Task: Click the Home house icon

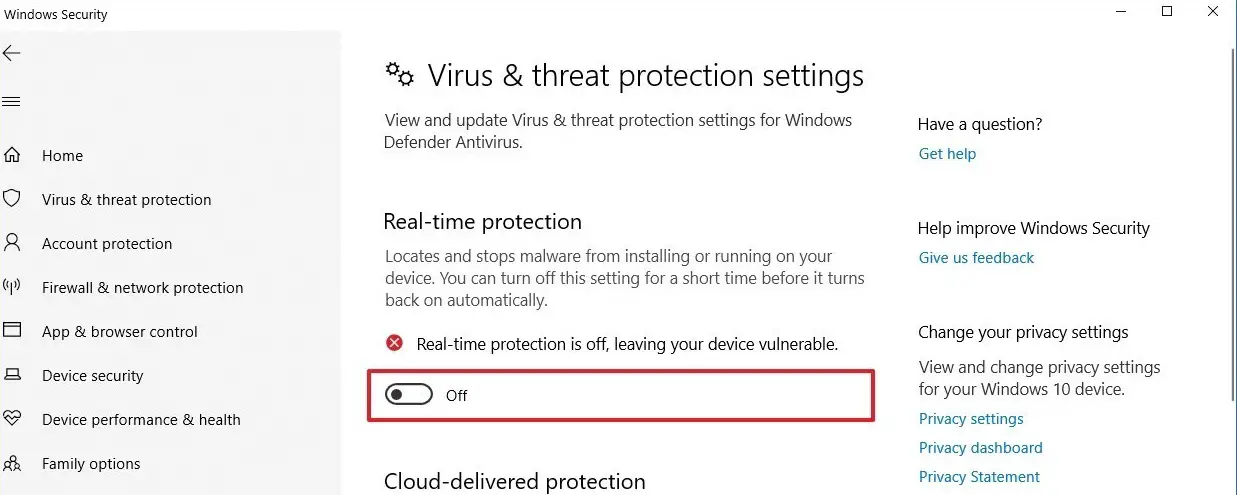Action: coord(12,155)
